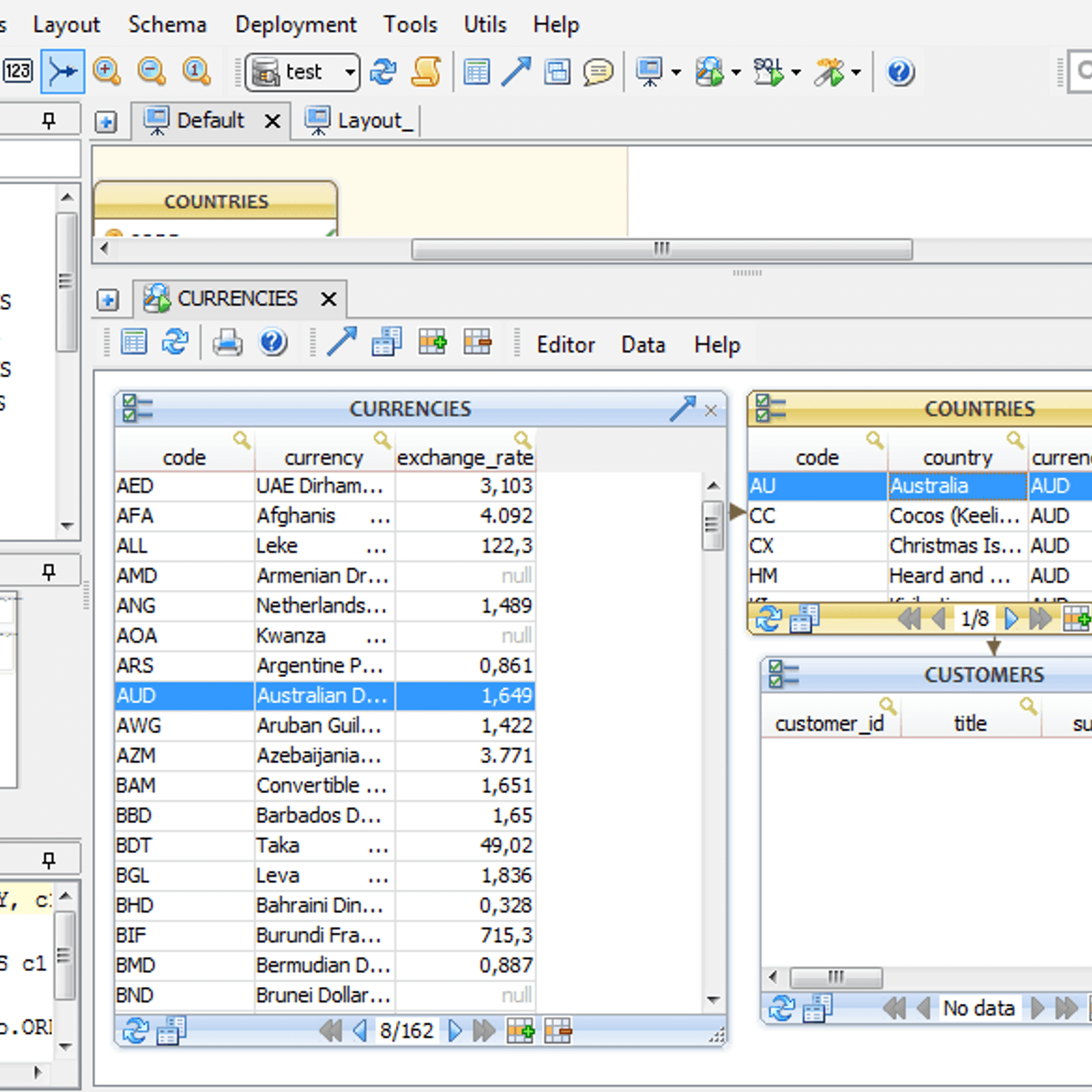Refresh schema from test database

point(383,71)
